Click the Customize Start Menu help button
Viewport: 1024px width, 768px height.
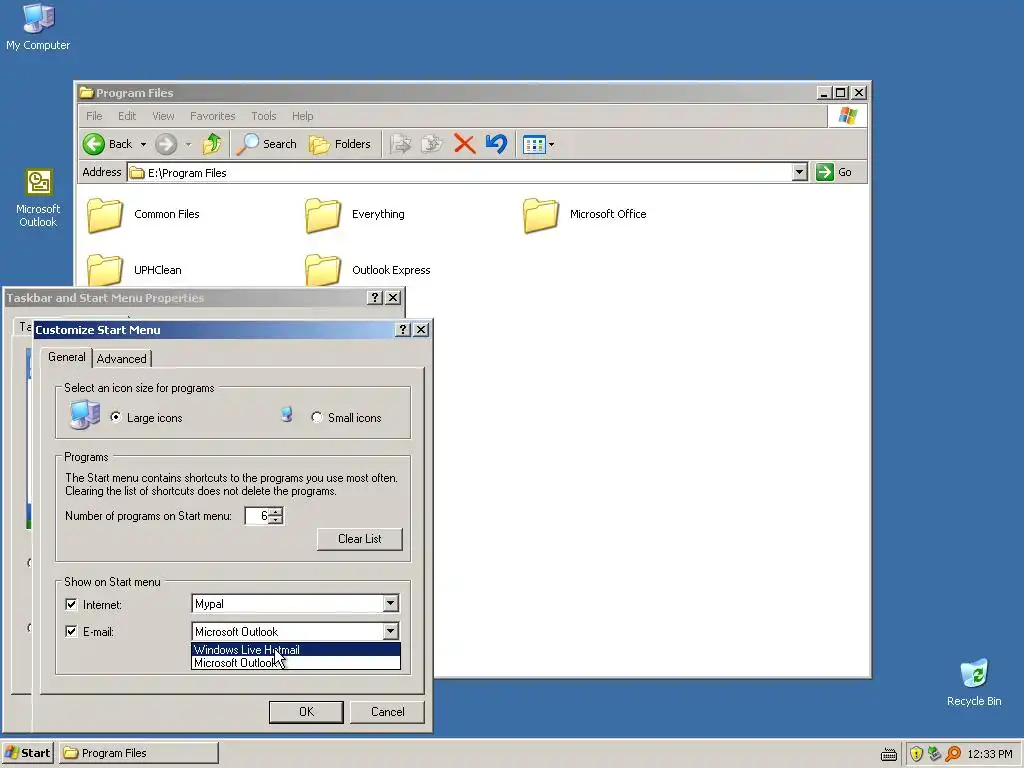click(x=402, y=330)
